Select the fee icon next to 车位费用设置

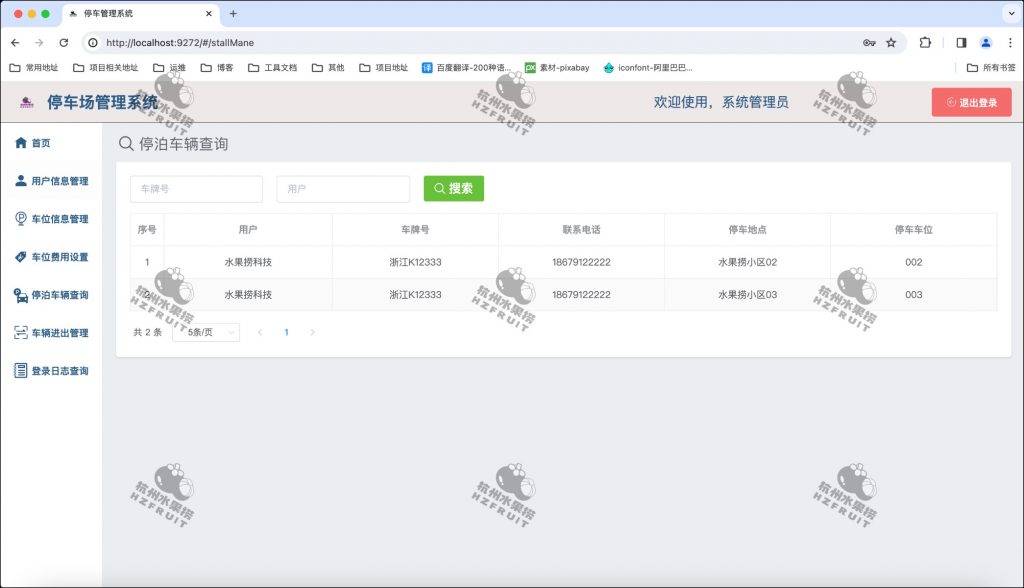pyautogui.click(x=21, y=256)
